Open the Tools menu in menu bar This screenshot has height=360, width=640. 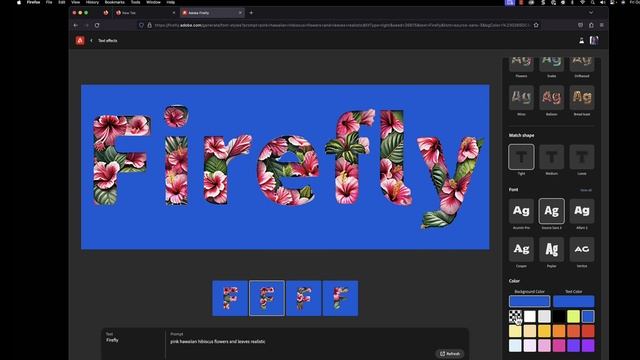coord(135,2)
